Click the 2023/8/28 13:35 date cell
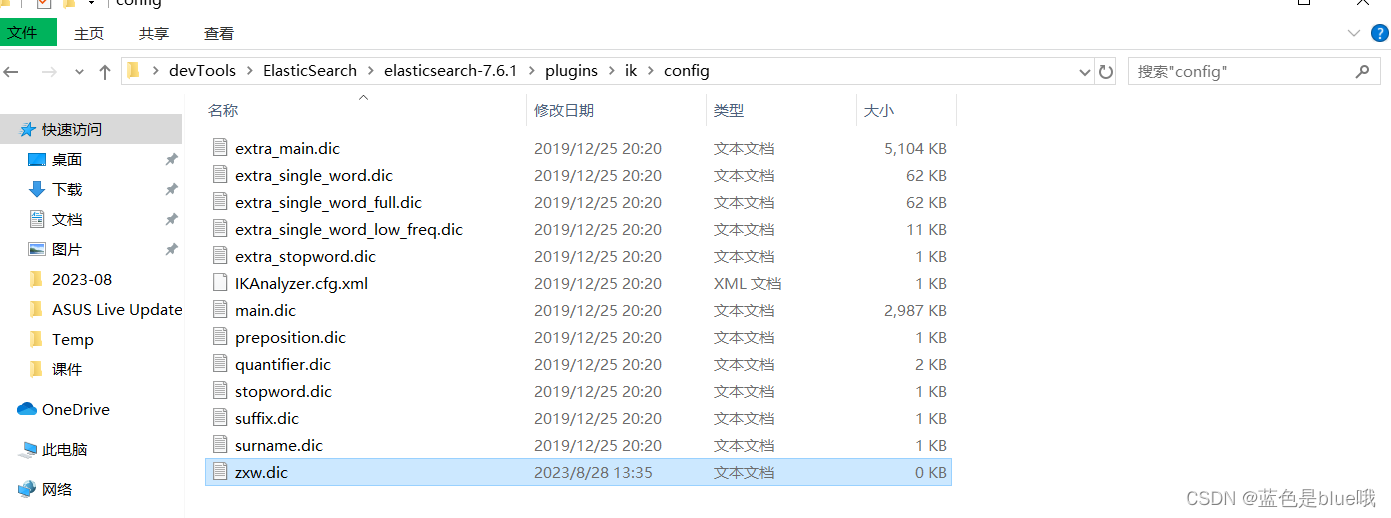 tap(593, 472)
